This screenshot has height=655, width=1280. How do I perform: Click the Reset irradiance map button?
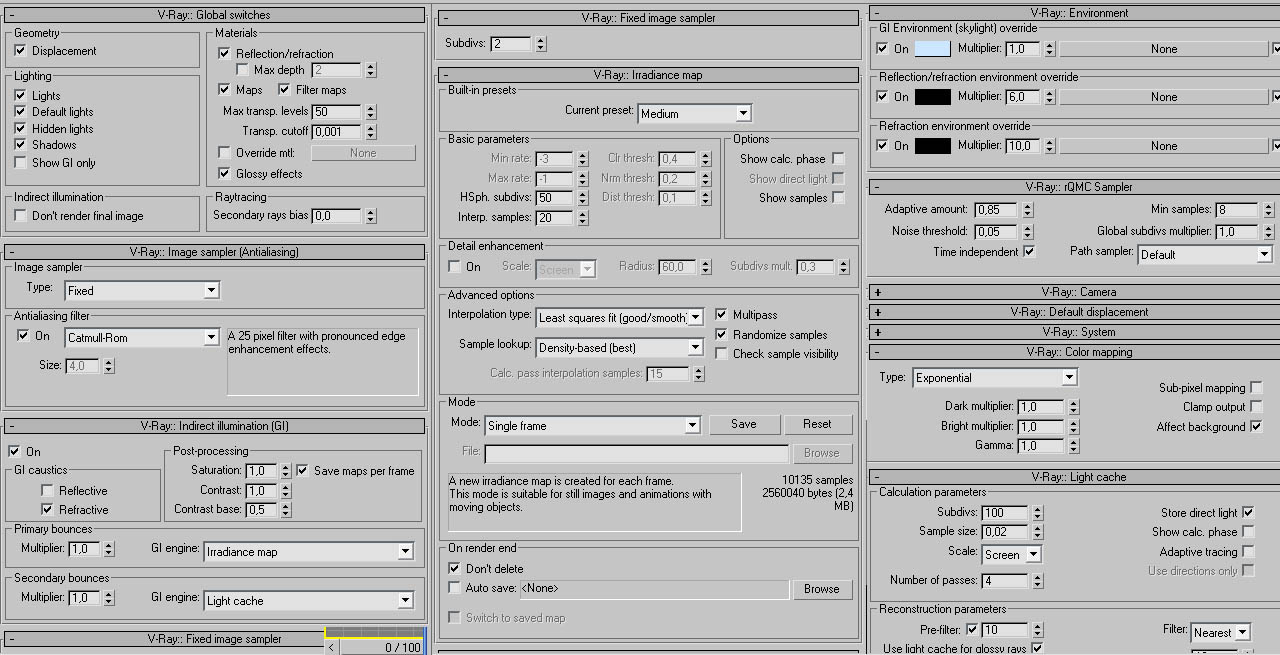[x=817, y=424]
